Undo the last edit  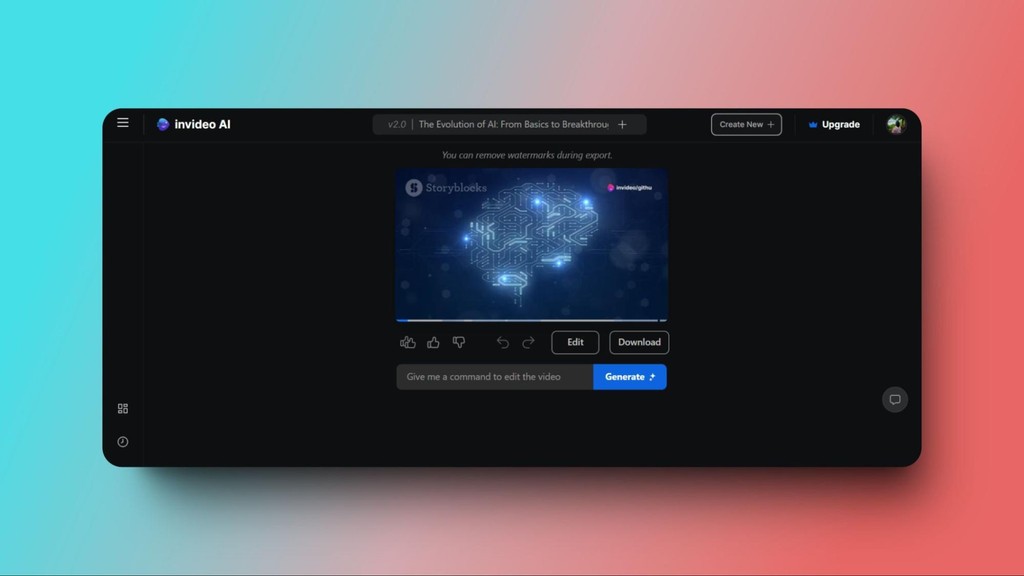coord(503,342)
